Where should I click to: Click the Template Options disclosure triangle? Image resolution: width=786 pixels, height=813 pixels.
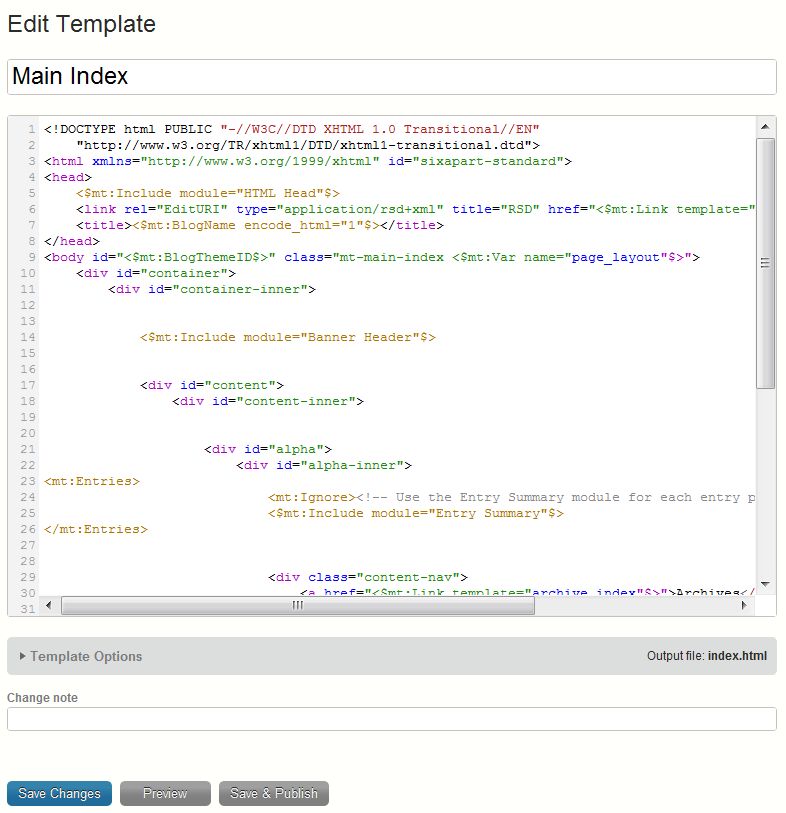pyautogui.click(x=22, y=656)
